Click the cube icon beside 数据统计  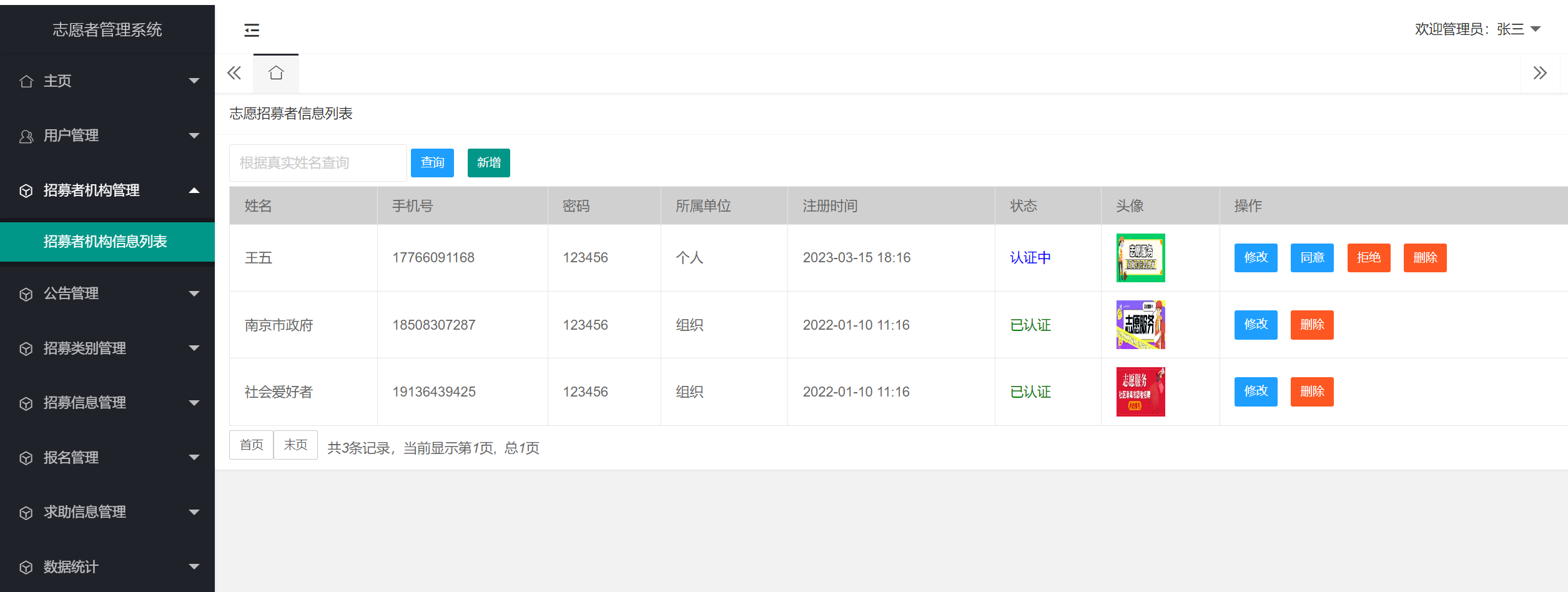[26, 567]
